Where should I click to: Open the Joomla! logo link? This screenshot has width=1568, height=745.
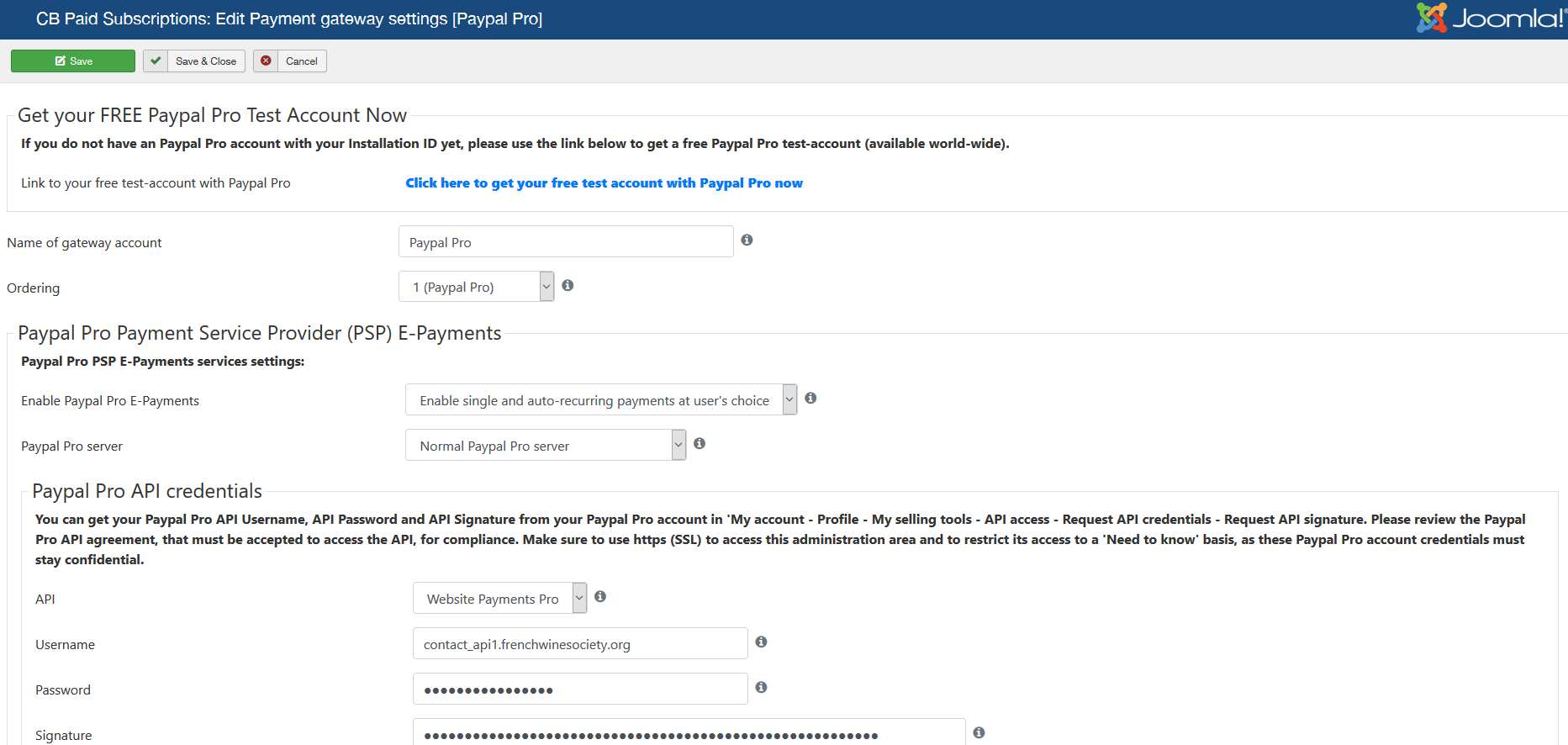click(1490, 18)
